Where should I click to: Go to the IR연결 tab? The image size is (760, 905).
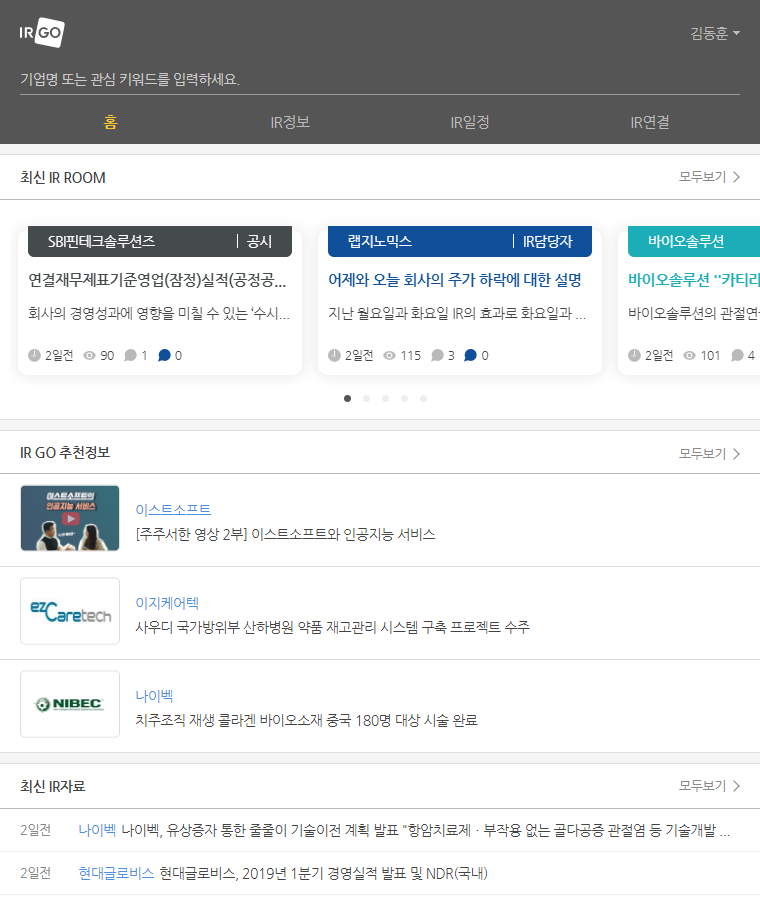coord(650,122)
